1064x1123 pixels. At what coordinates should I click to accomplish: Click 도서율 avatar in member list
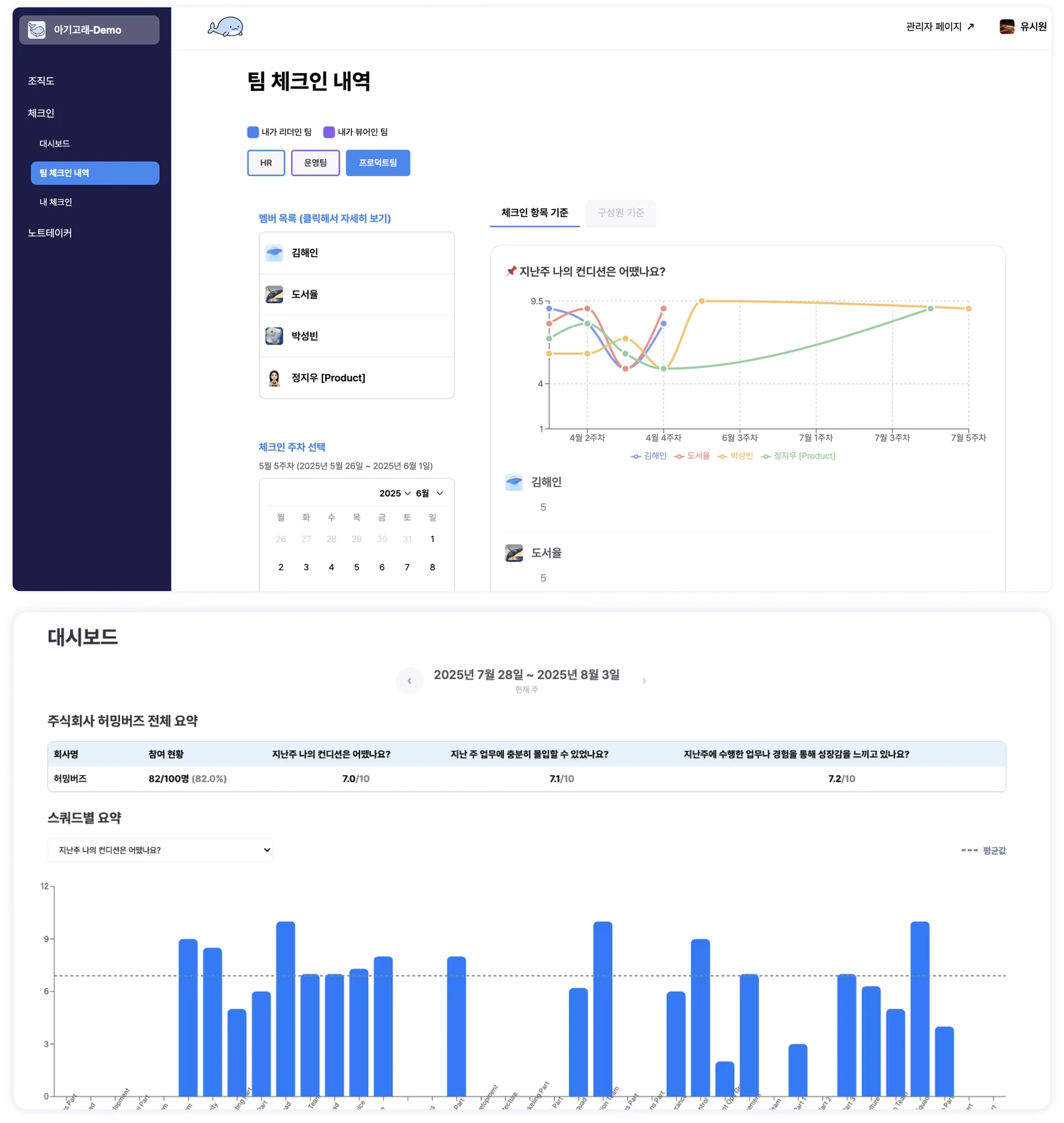[x=274, y=294]
